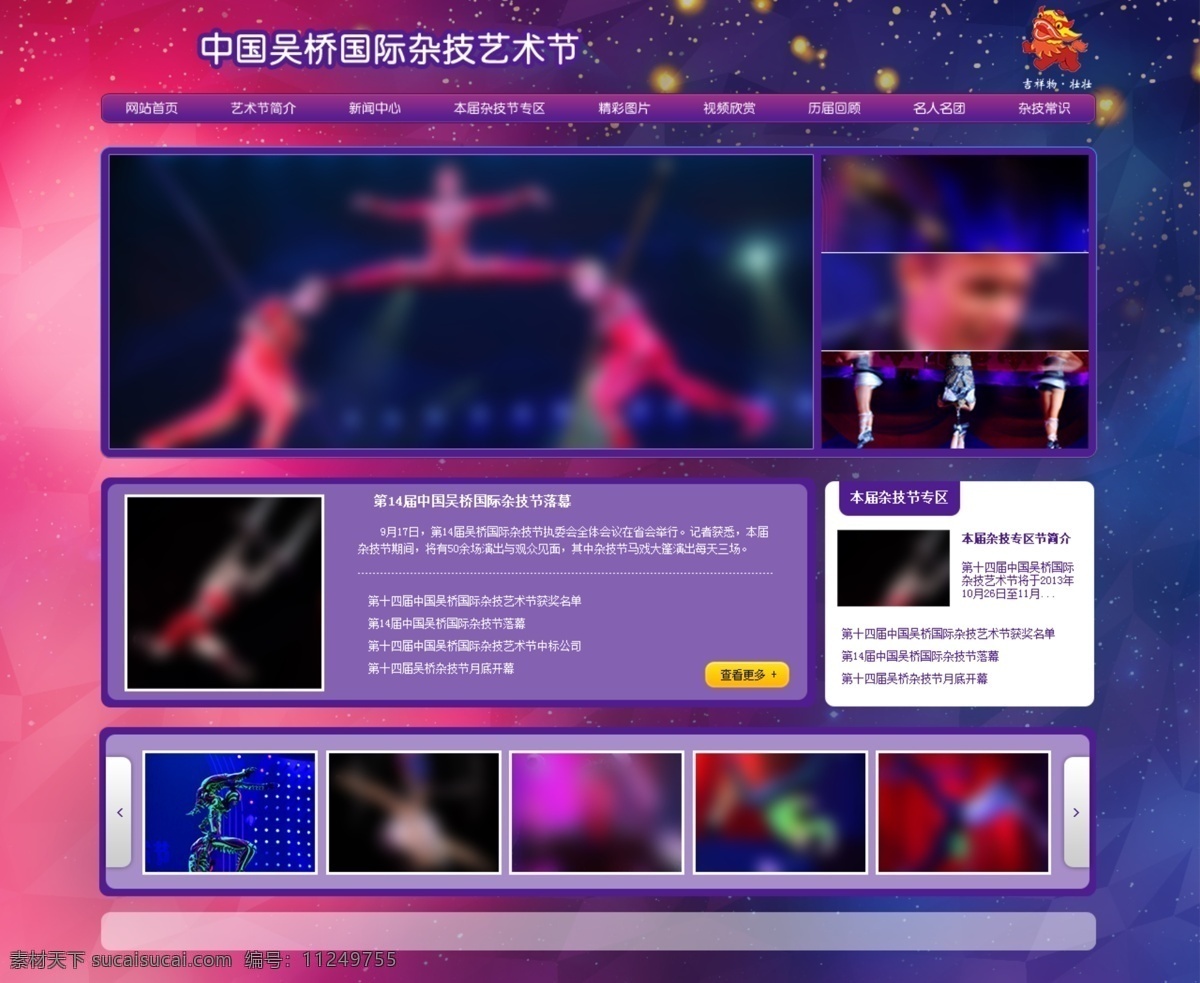The image size is (1200, 983).
Task: Open headline 第14届中国吴桥国际杂技节落幕
Action: point(472,501)
